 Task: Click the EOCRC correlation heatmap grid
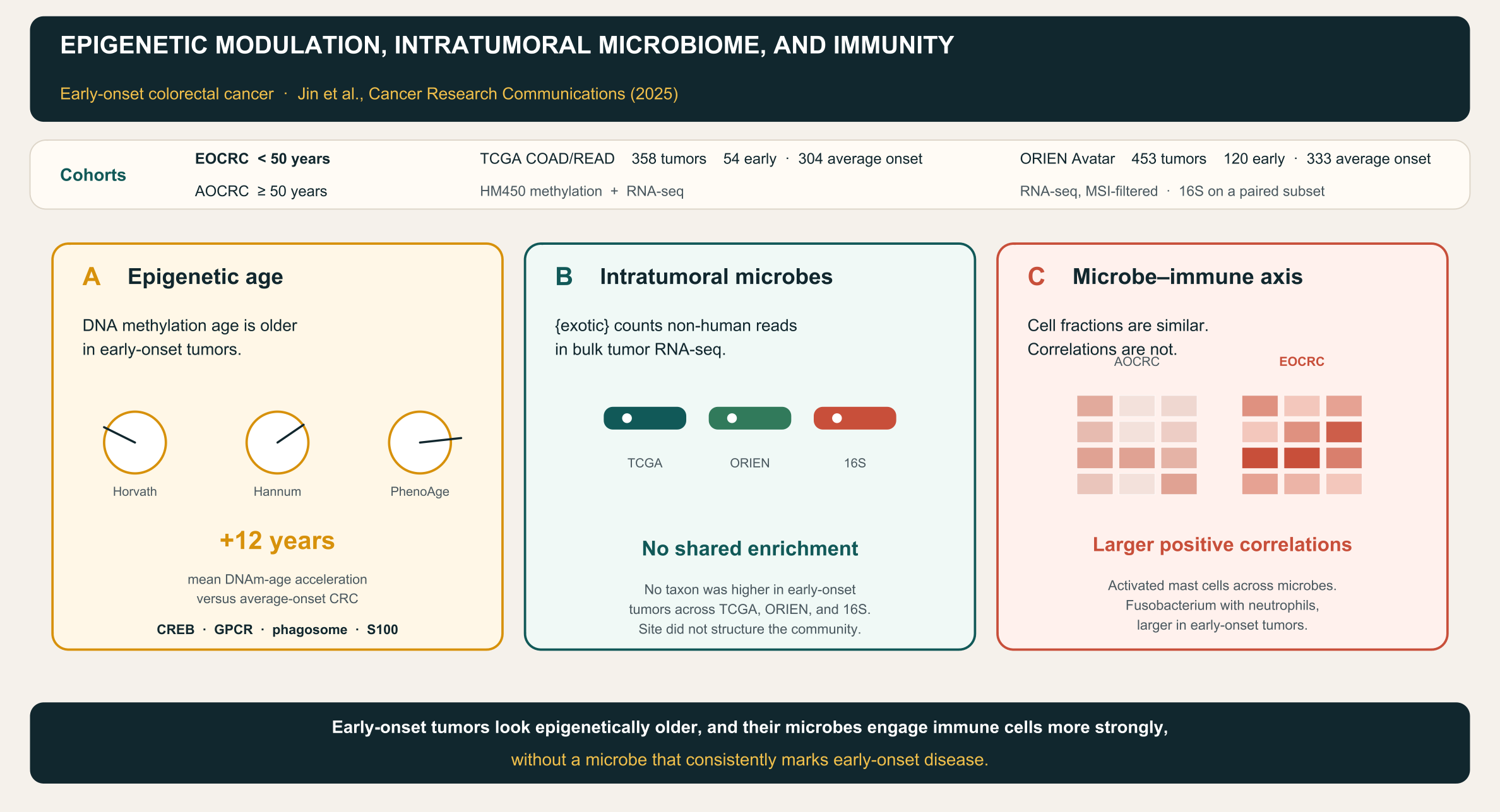pyautogui.click(x=1302, y=445)
